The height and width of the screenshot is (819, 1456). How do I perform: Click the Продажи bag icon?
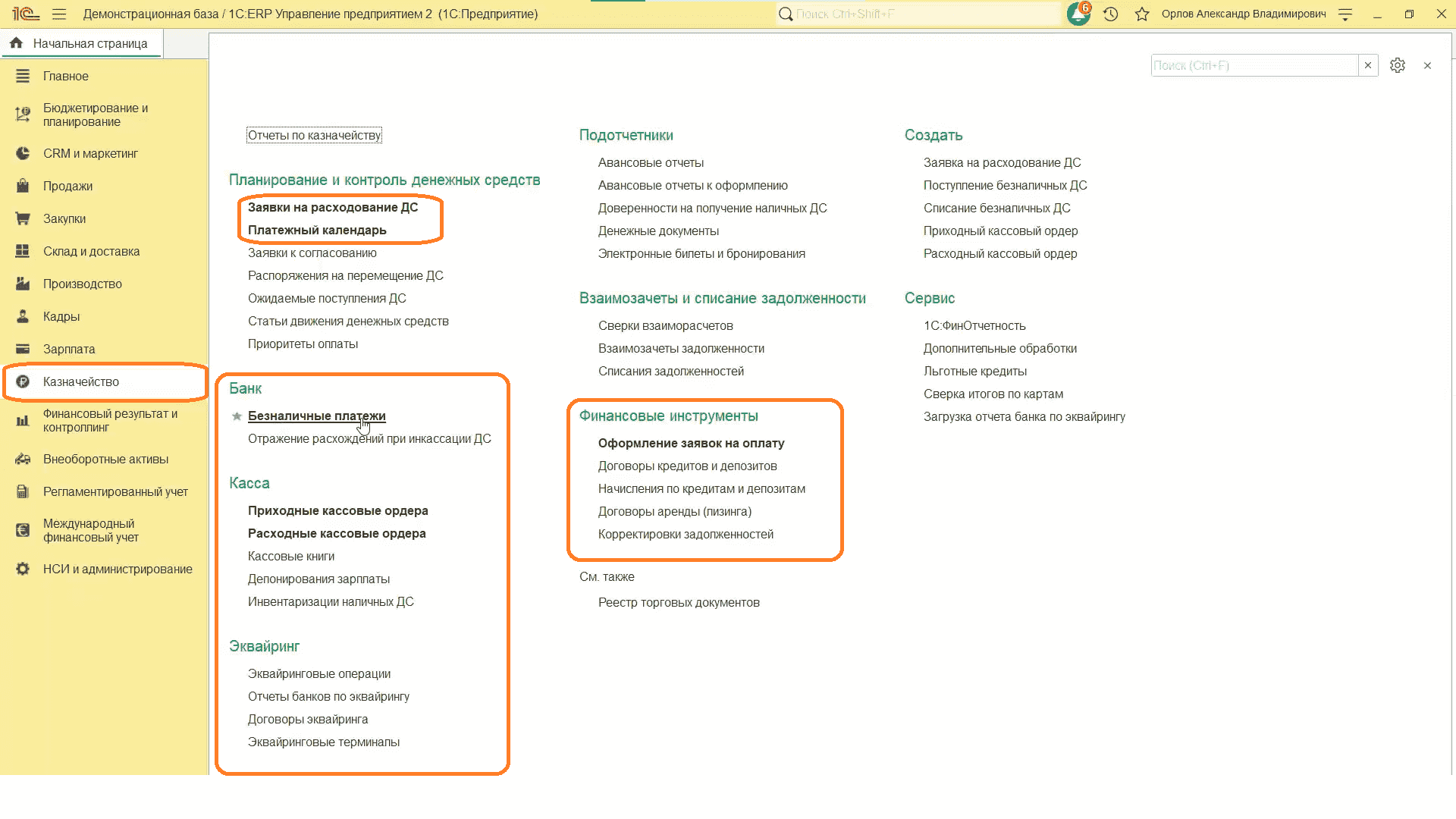(23, 186)
